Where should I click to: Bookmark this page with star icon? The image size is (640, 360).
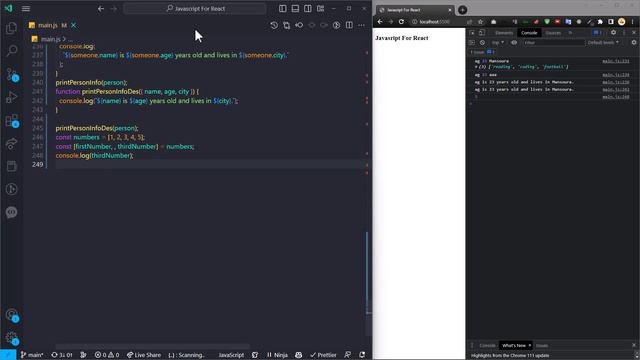tap(480, 22)
